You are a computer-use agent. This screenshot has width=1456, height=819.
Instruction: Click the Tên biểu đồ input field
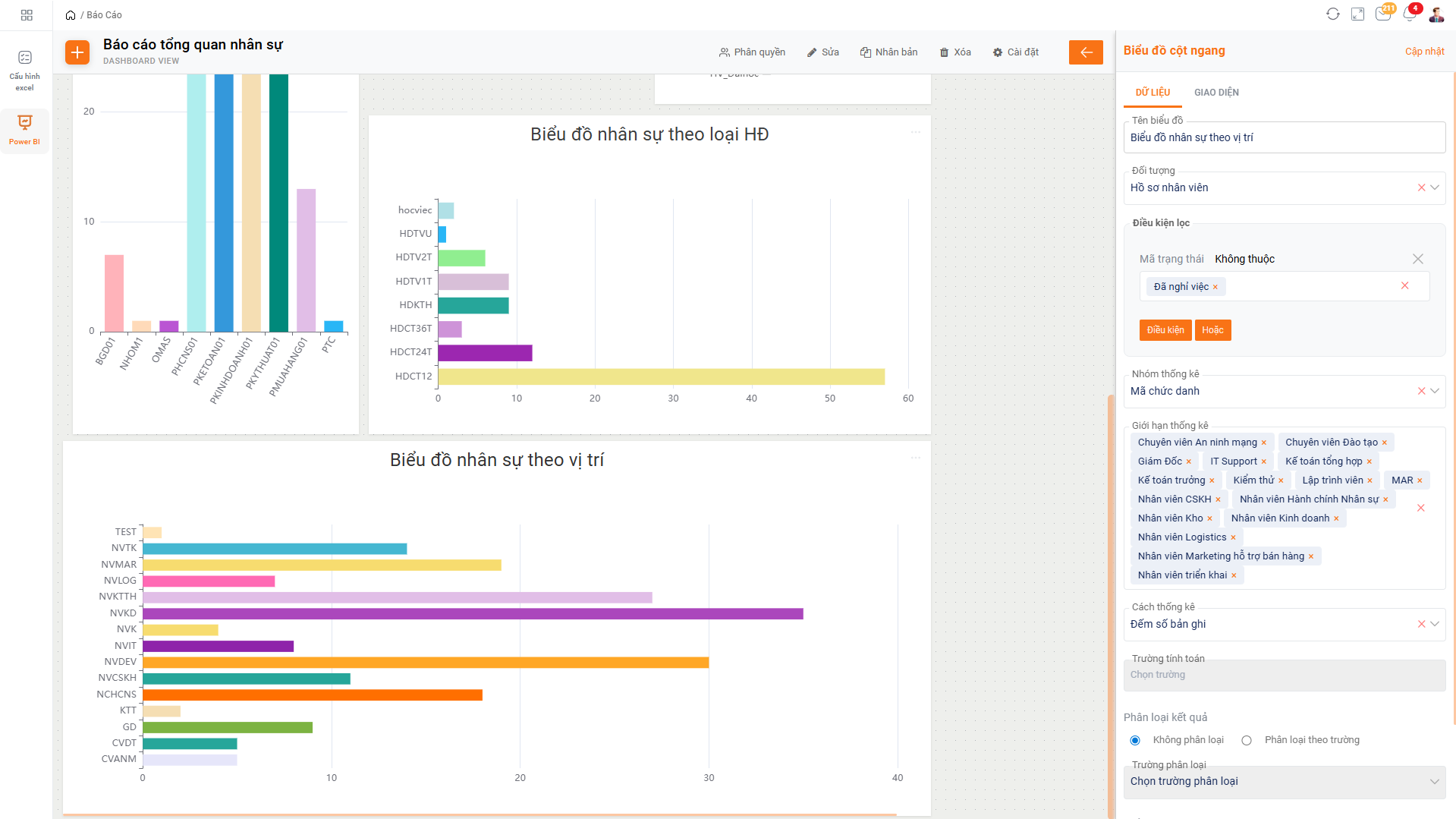point(1284,137)
